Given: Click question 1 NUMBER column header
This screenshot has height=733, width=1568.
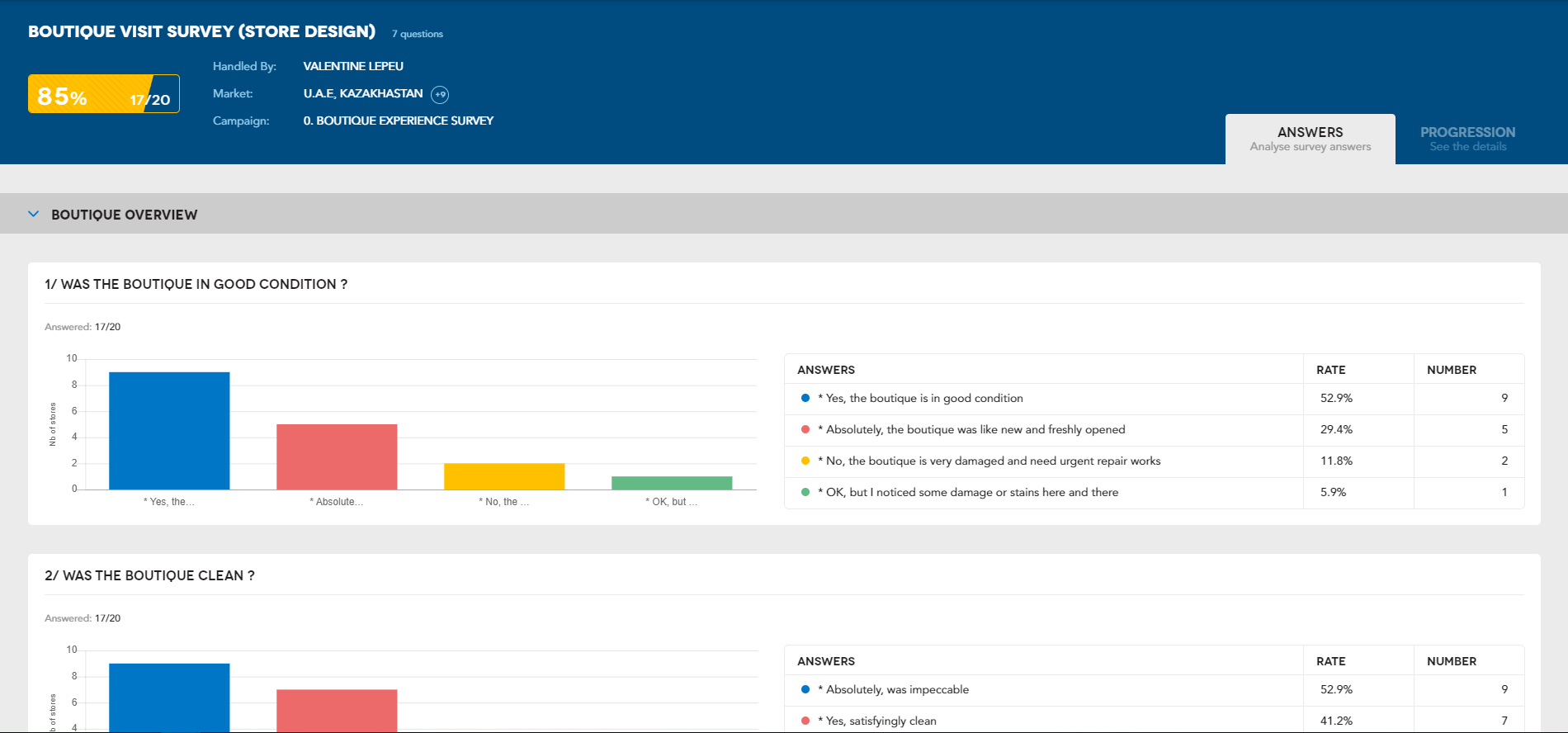Looking at the screenshot, I should pos(1452,370).
